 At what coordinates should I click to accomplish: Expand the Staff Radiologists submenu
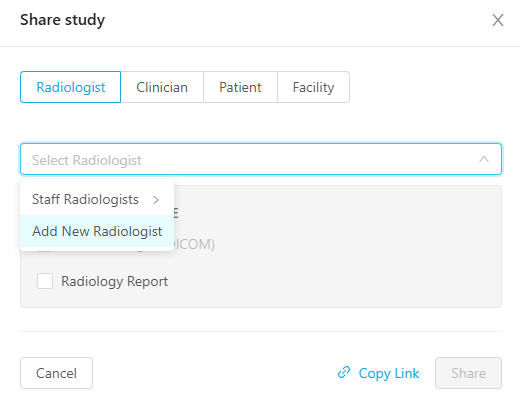[x=97, y=199]
